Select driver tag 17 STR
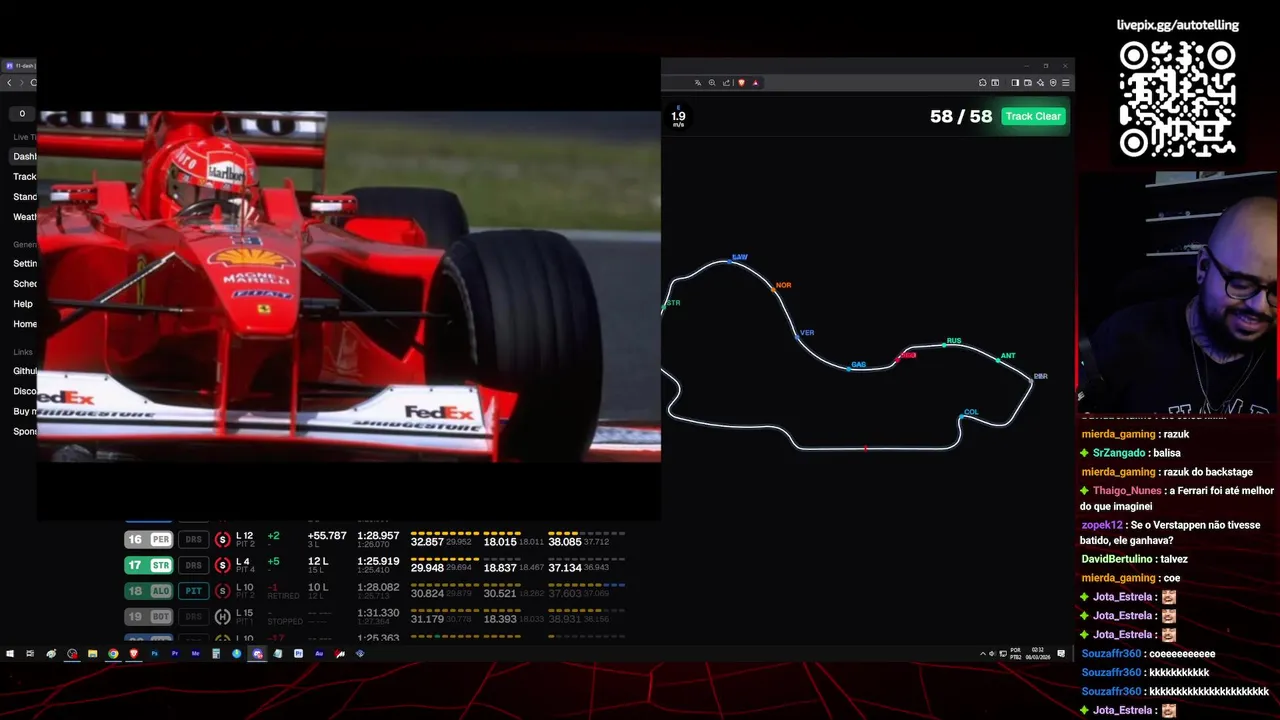1280x720 pixels. click(x=148, y=566)
